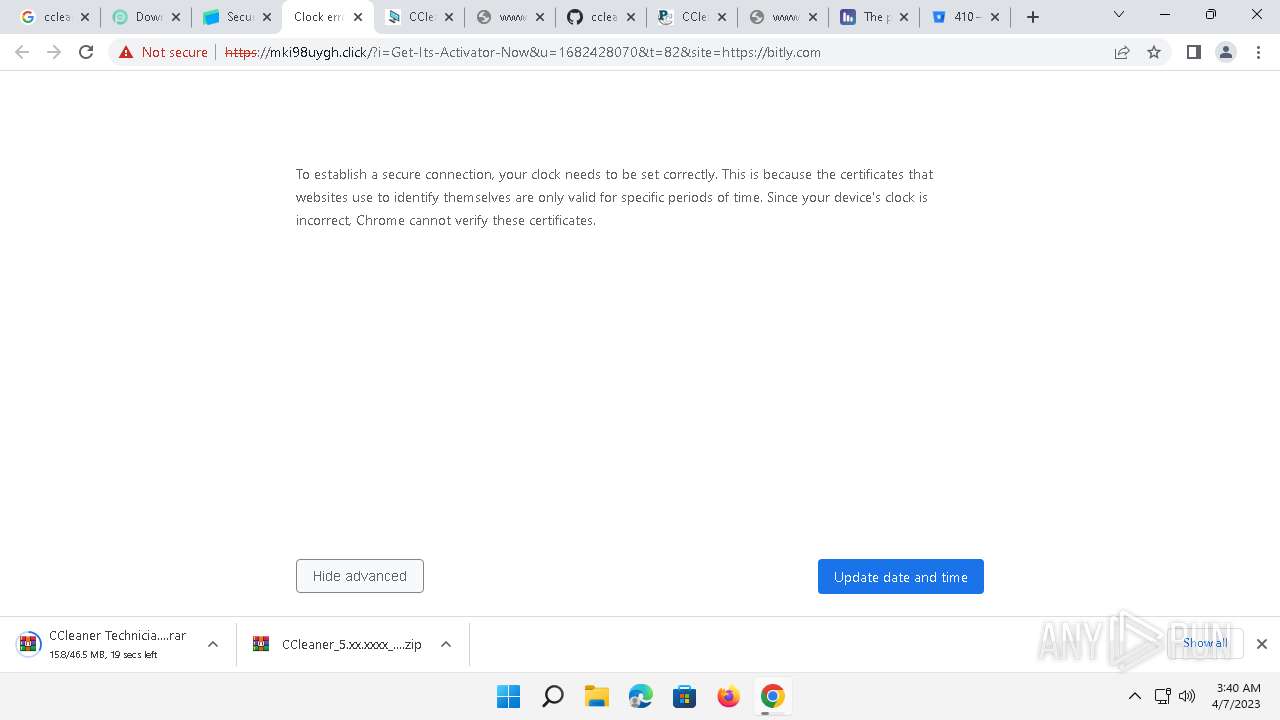
Task: Click the forward navigation arrow
Action: (x=54, y=52)
